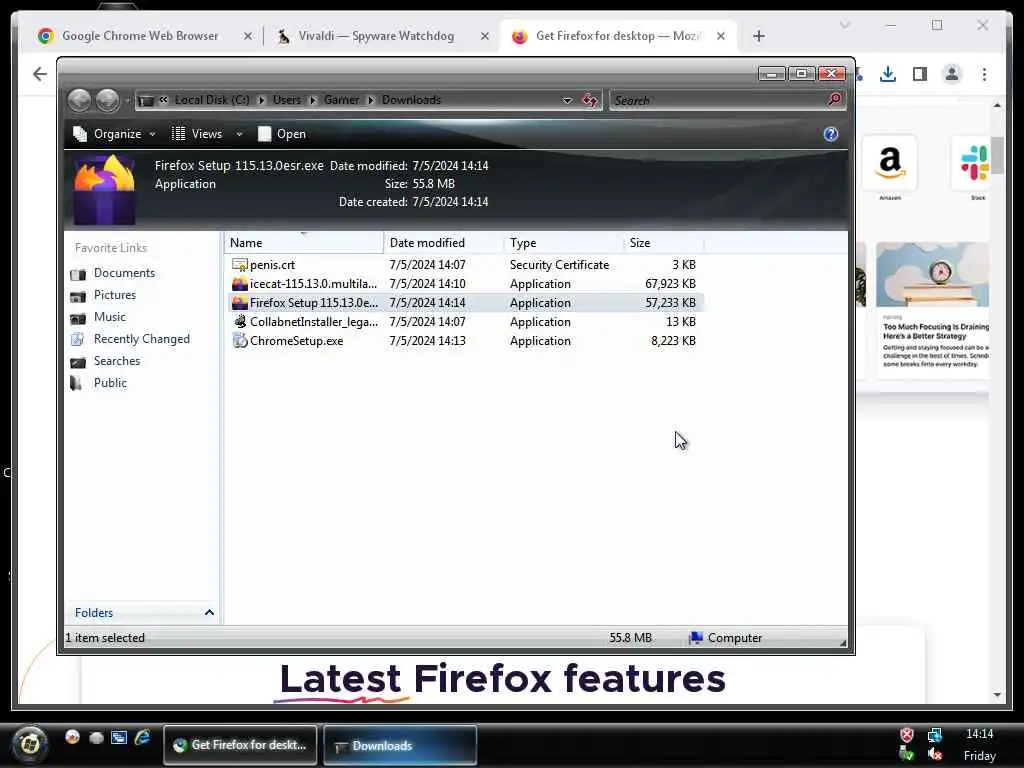Viewport: 1024px width, 768px height.
Task: Expand the recent pages arrow beside Forward
Action: (127, 101)
